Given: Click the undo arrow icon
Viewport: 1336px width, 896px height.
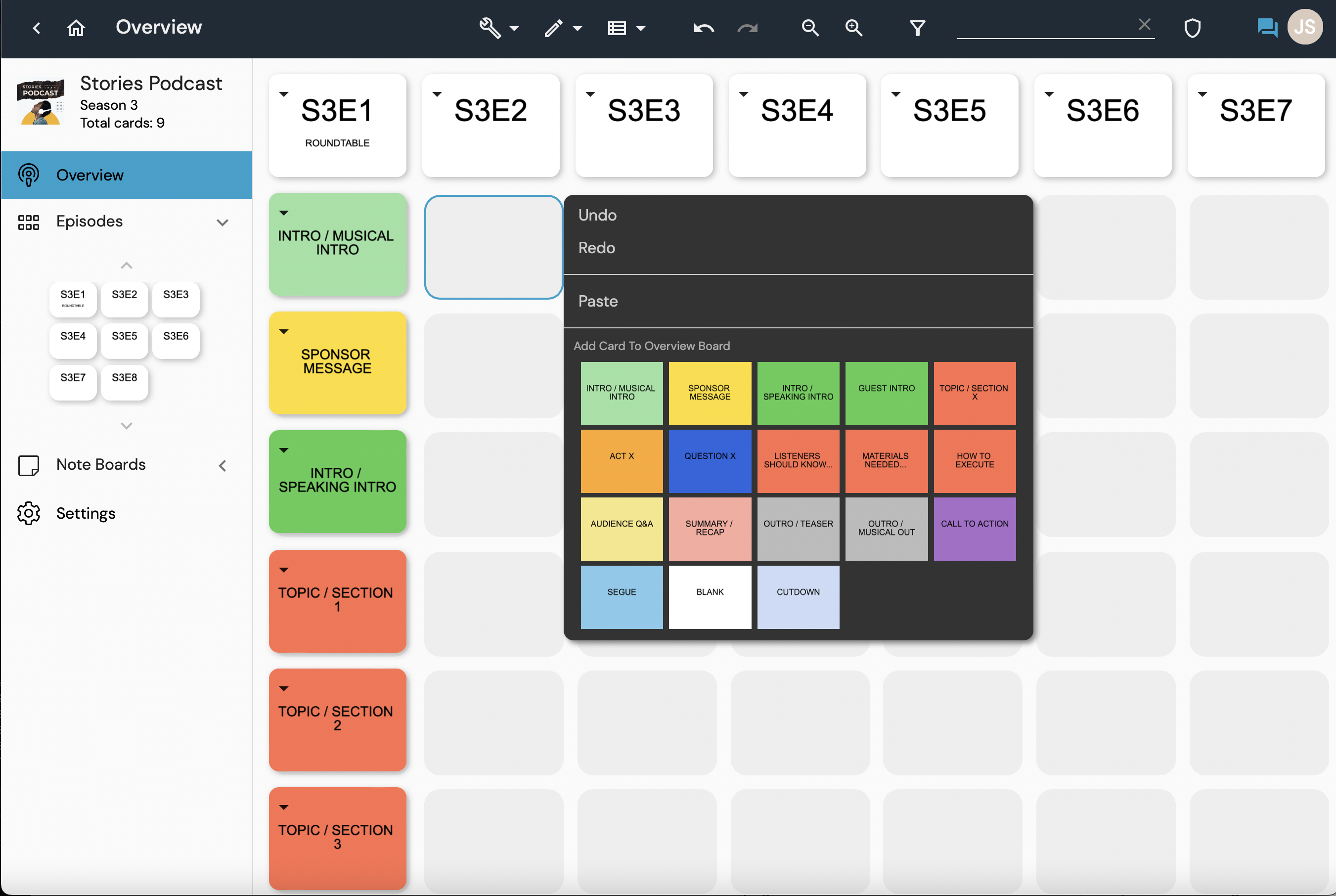Looking at the screenshot, I should click(704, 27).
